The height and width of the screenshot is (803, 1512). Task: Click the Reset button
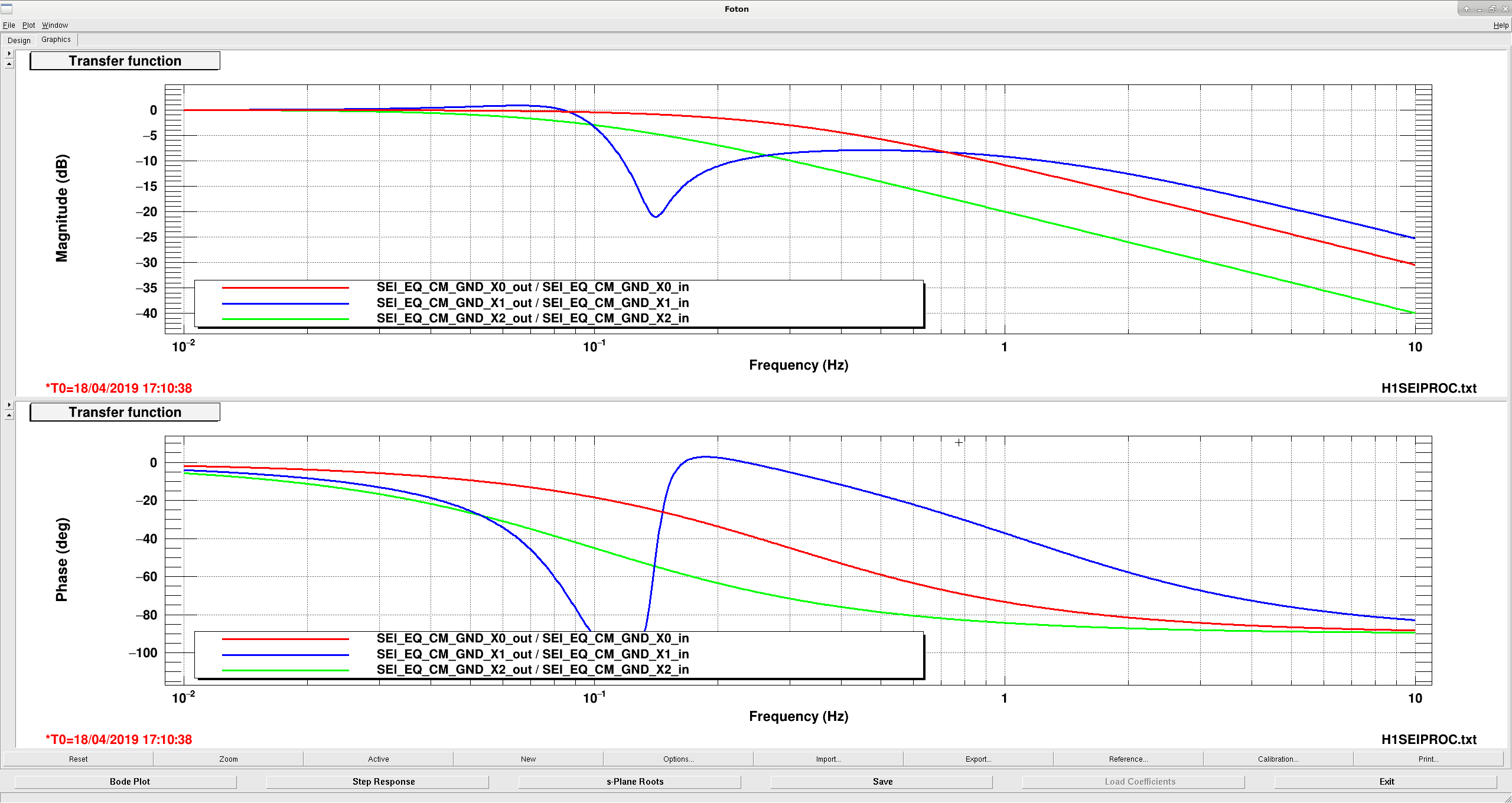(x=79, y=759)
